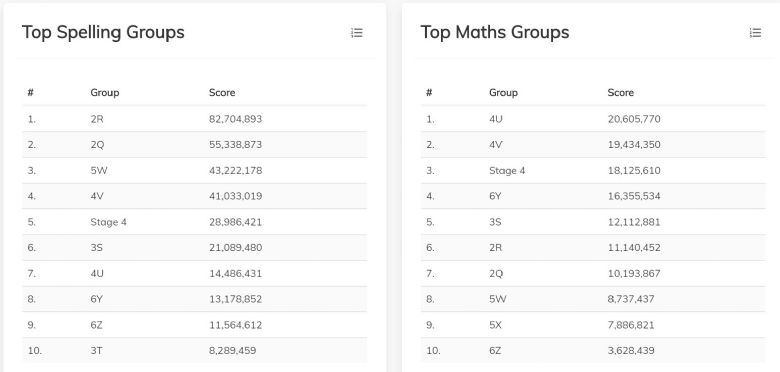780x372 pixels.
Task: Open the Top Maths Groups list icon
Action: [x=755, y=33]
